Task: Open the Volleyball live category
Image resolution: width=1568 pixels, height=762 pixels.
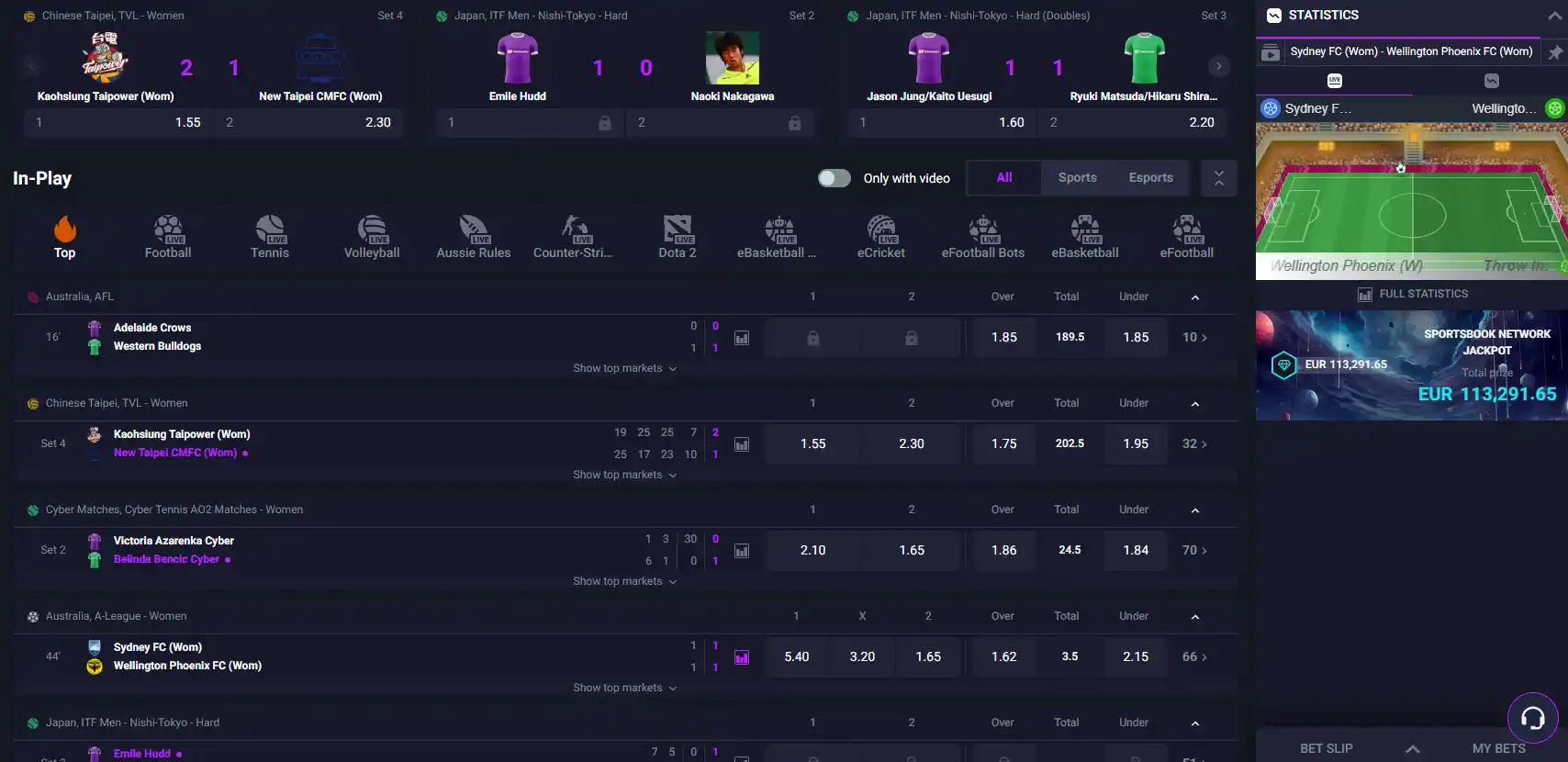Action: [x=372, y=237]
